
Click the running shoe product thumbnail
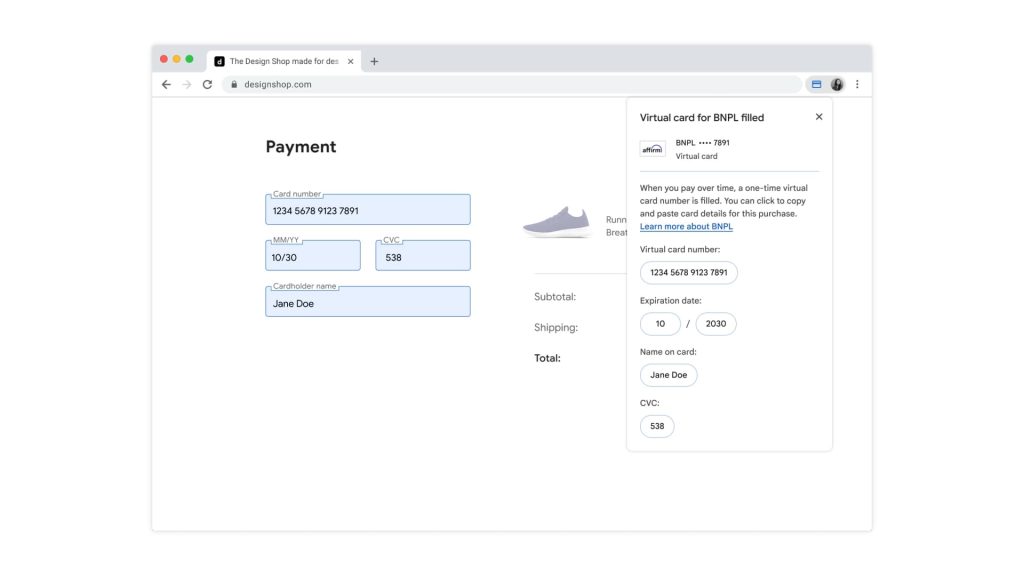point(557,222)
